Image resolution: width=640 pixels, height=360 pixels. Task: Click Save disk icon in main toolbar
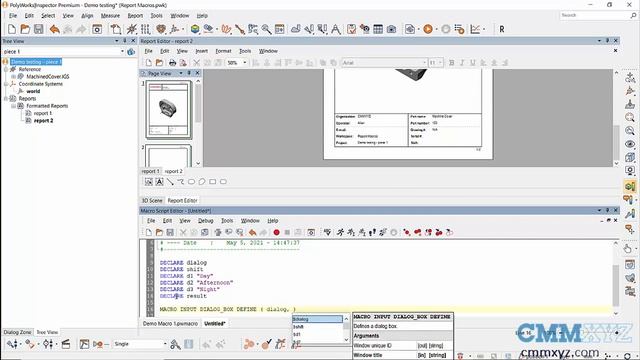[x=38, y=29]
